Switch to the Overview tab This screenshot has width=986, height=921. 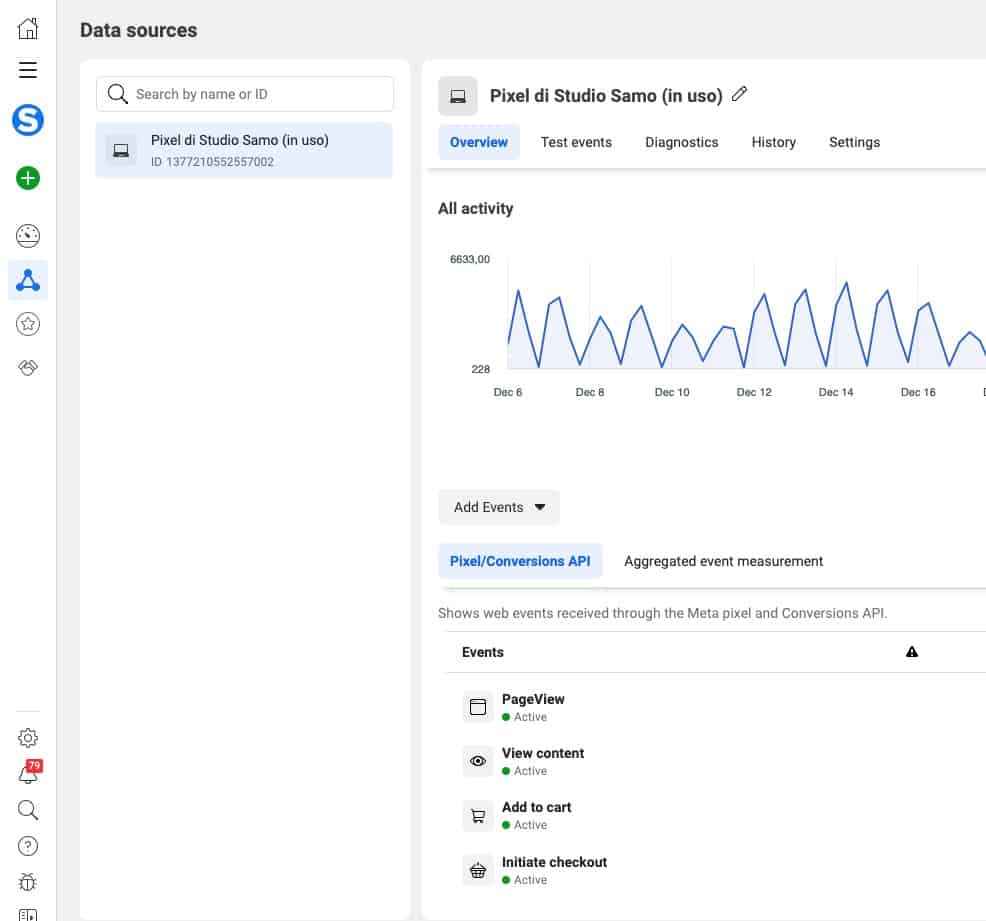pyautogui.click(x=479, y=142)
